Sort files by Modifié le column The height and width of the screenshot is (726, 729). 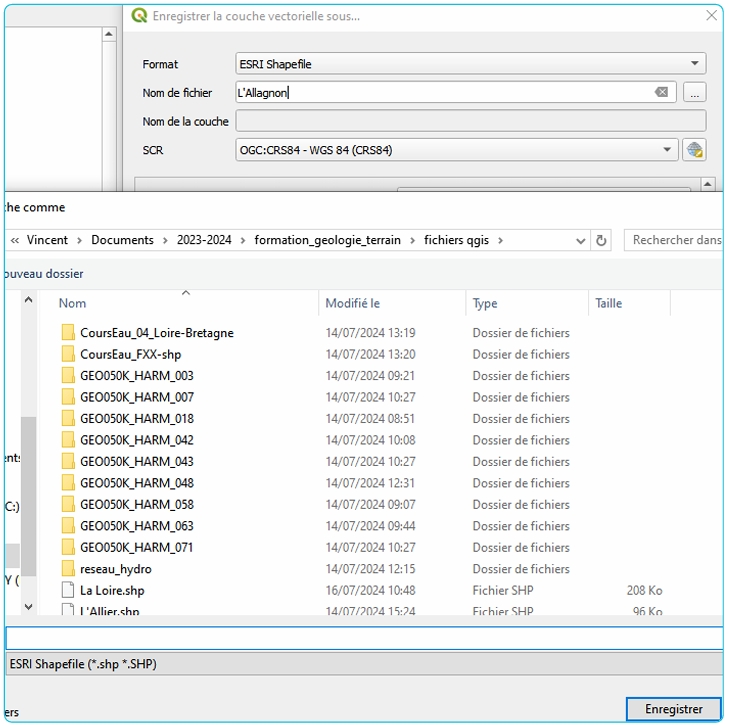point(352,303)
